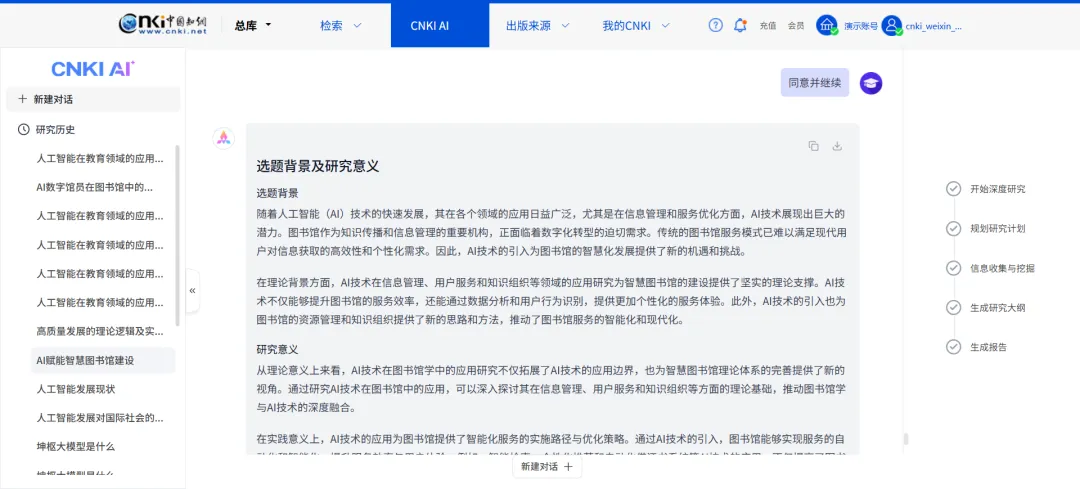
Task: Click the CNKI 中国知网 logo
Action: click(163, 24)
